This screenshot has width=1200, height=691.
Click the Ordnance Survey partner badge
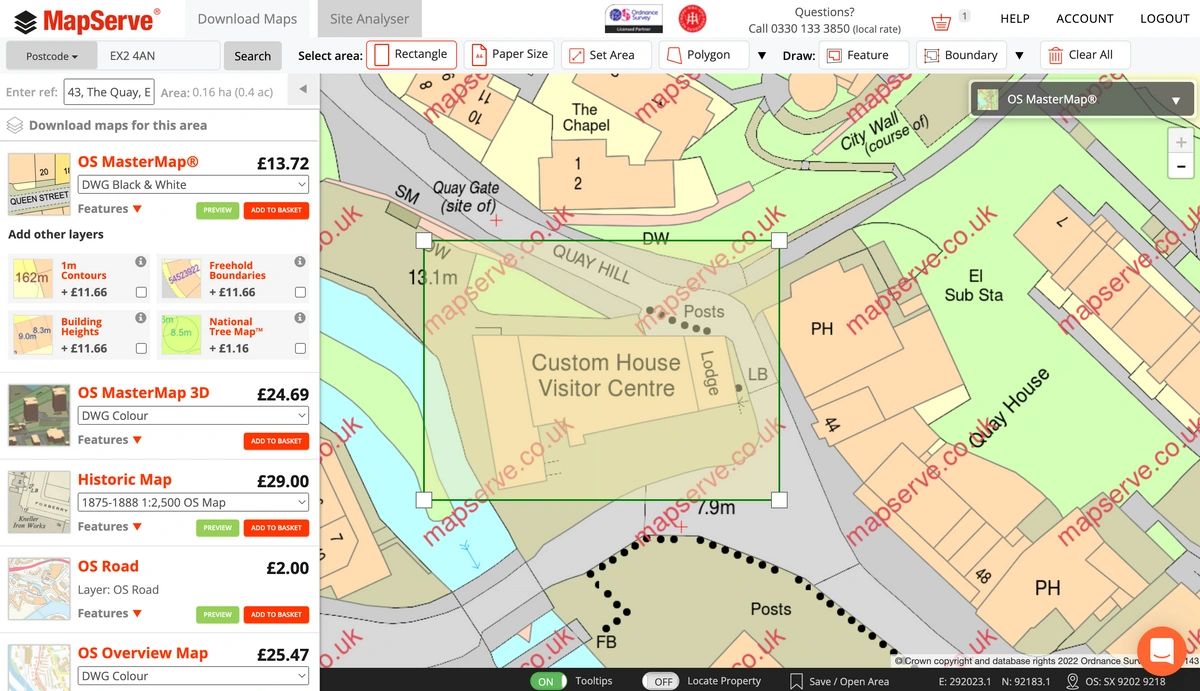tap(633, 18)
